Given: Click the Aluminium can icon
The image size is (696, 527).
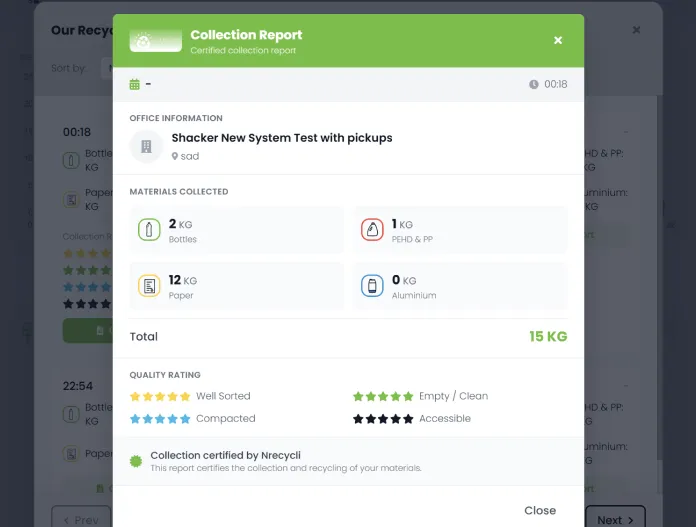Looking at the screenshot, I should (x=372, y=286).
